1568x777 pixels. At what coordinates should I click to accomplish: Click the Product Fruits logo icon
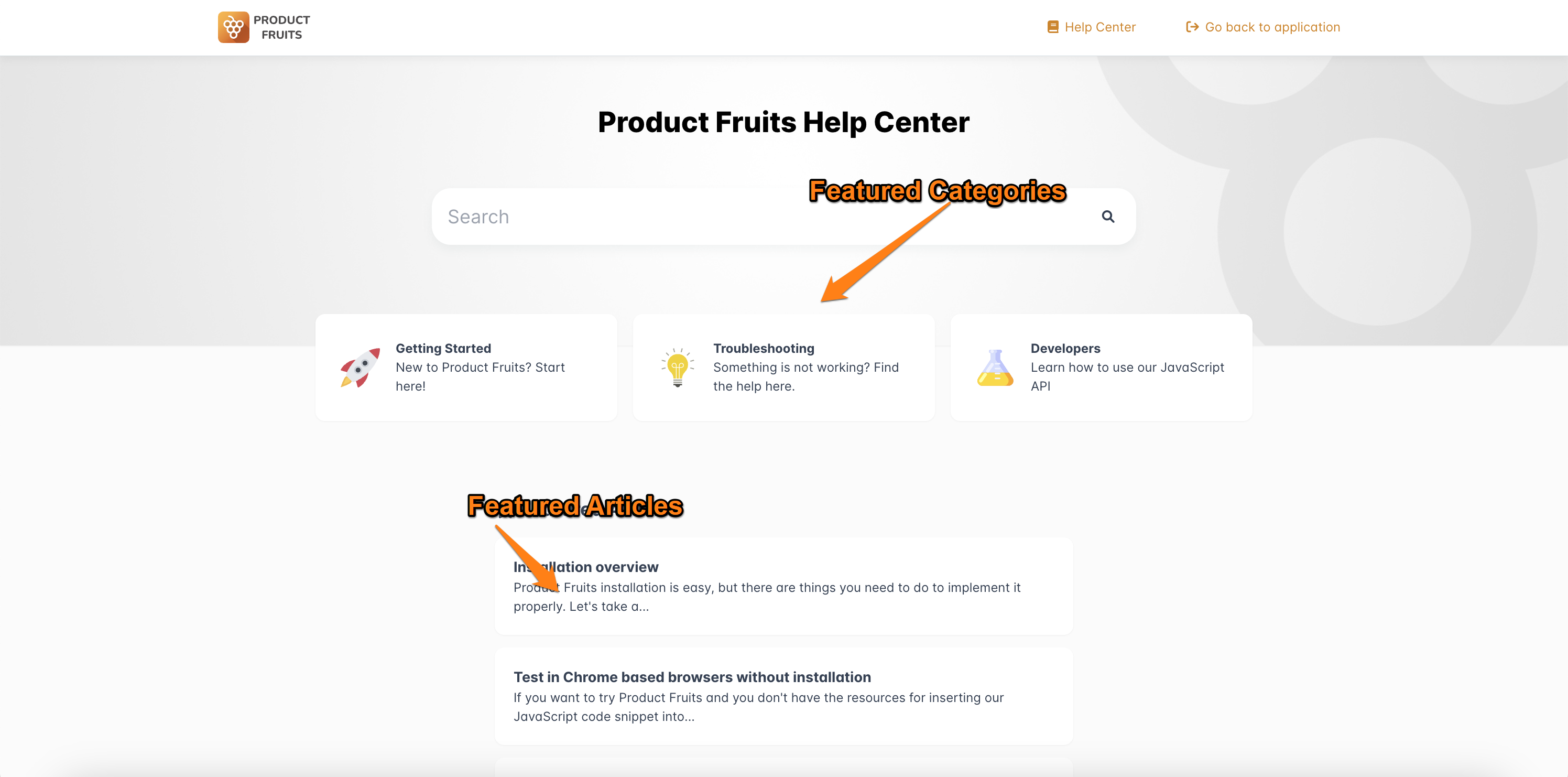233,27
